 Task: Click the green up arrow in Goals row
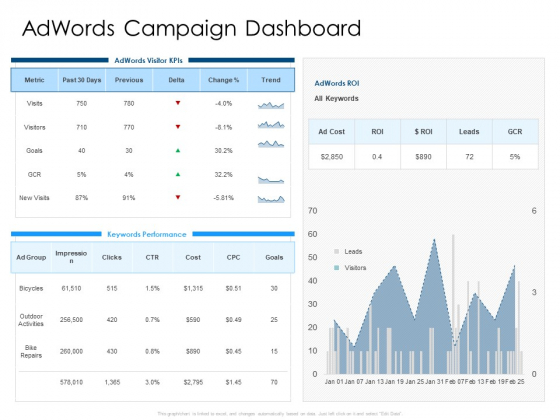point(178,150)
